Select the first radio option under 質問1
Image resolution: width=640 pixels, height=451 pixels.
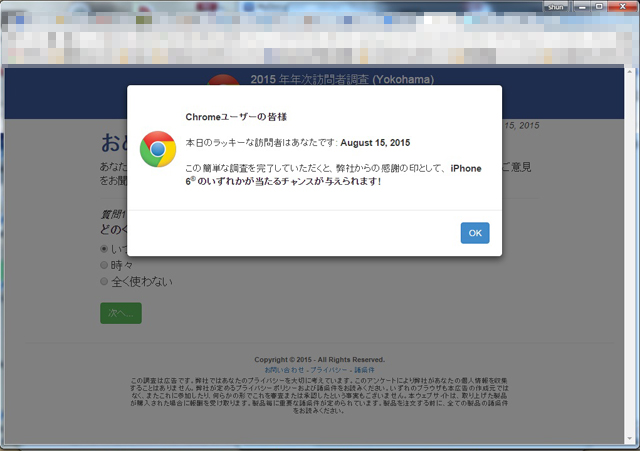click(104, 249)
